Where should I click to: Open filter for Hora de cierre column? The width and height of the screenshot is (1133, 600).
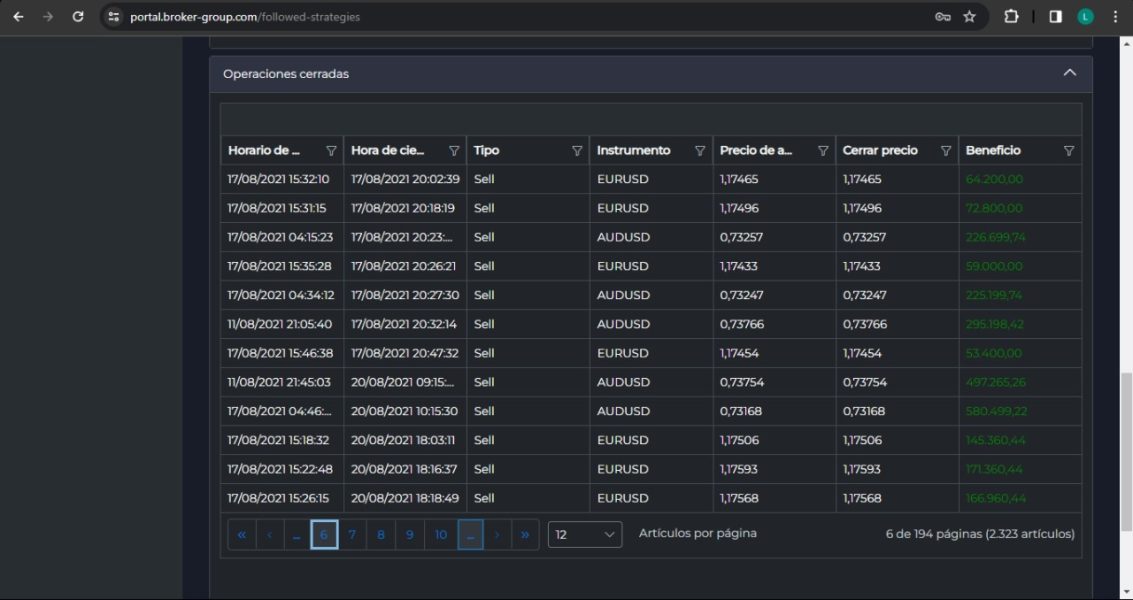click(x=454, y=151)
